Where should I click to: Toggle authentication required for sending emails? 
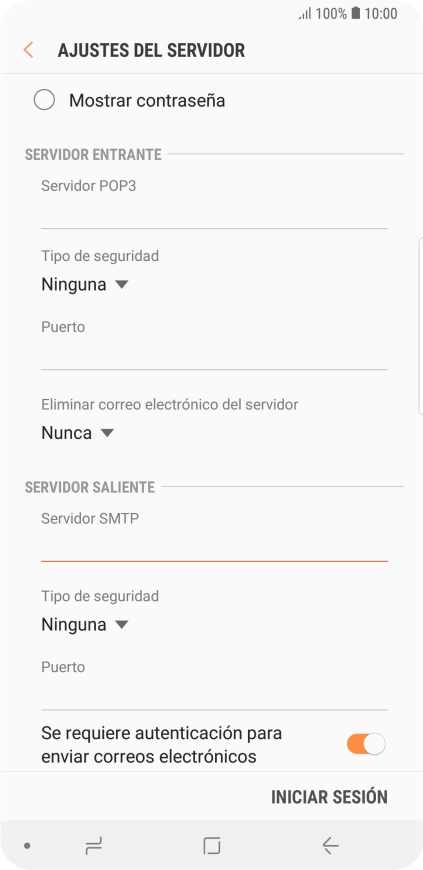[x=366, y=744]
